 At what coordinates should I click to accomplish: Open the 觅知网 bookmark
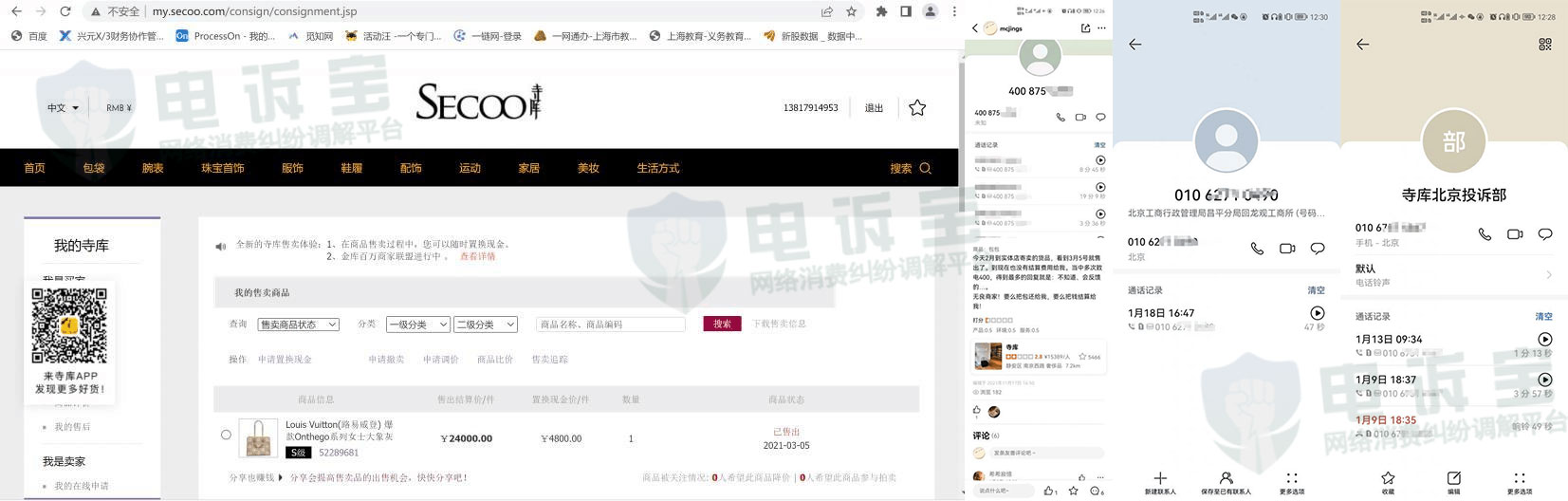pos(310,36)
